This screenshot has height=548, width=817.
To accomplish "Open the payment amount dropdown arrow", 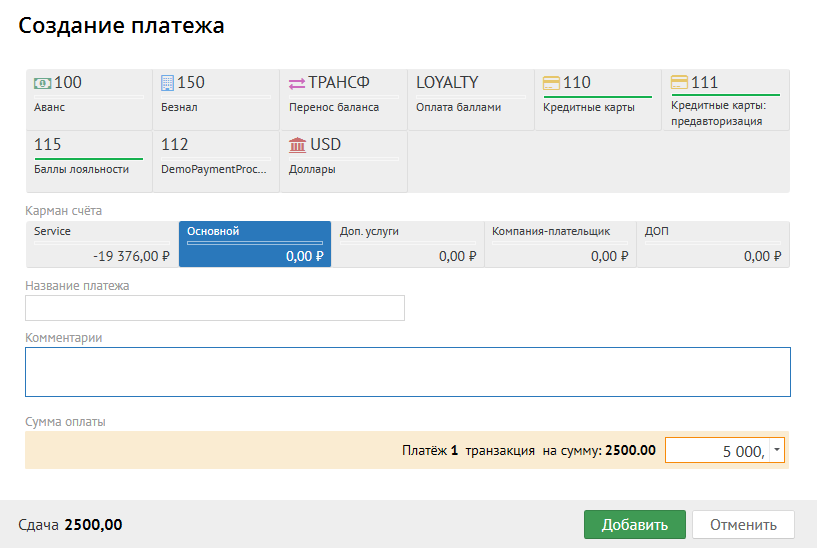I will [x=777, y=450].
